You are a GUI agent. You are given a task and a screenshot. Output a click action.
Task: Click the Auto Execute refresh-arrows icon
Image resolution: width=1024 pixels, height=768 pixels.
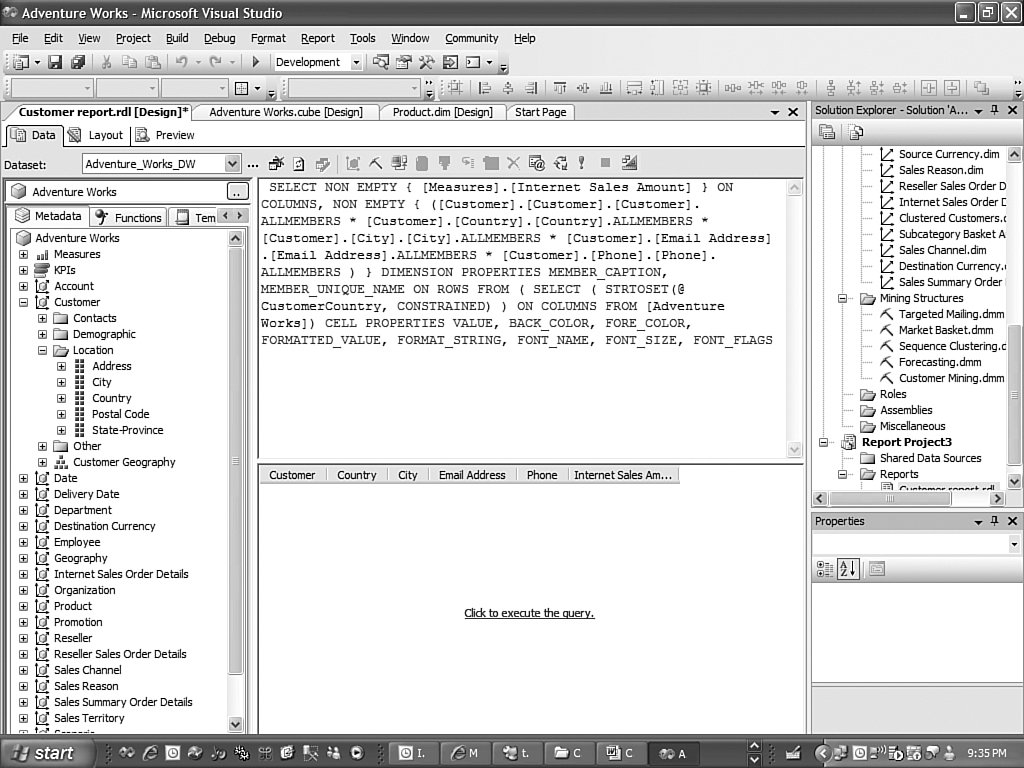click(x=560, y=163)
